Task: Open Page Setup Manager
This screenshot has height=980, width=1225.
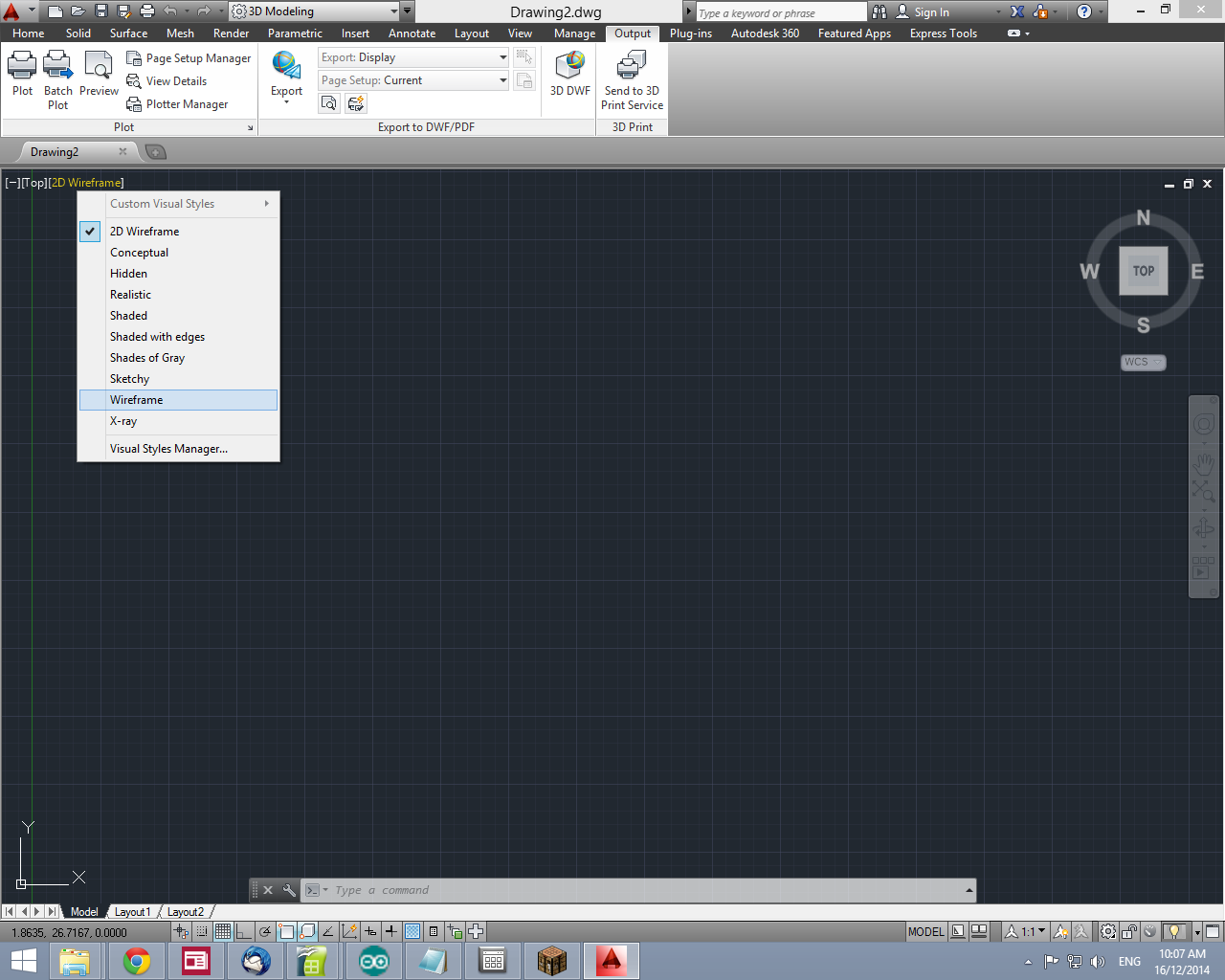Action: tap(189, 57)
